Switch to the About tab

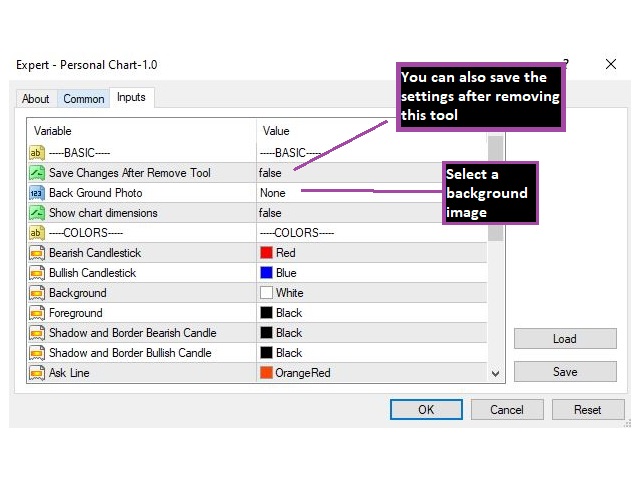point(36,99)
